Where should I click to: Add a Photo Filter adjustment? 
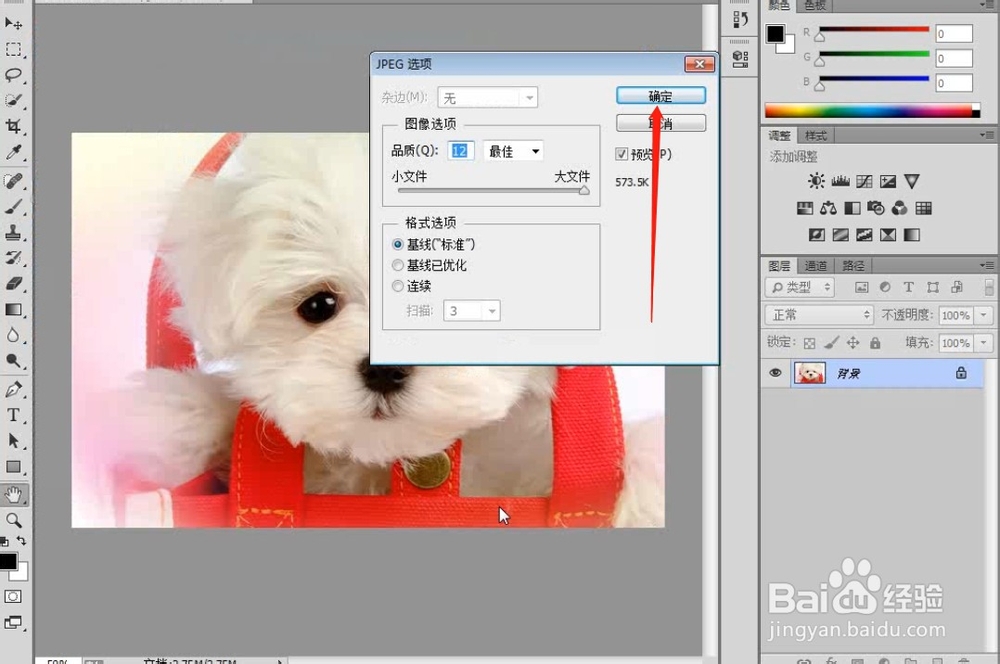pyautogui.click(x=876, y=208)
